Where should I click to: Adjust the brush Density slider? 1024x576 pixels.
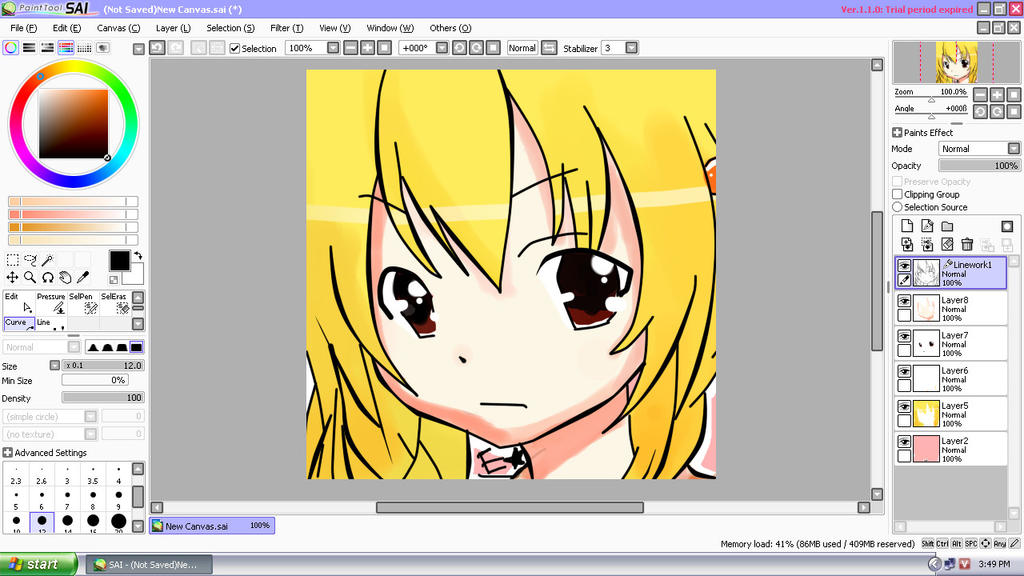[x=103, y=398]
